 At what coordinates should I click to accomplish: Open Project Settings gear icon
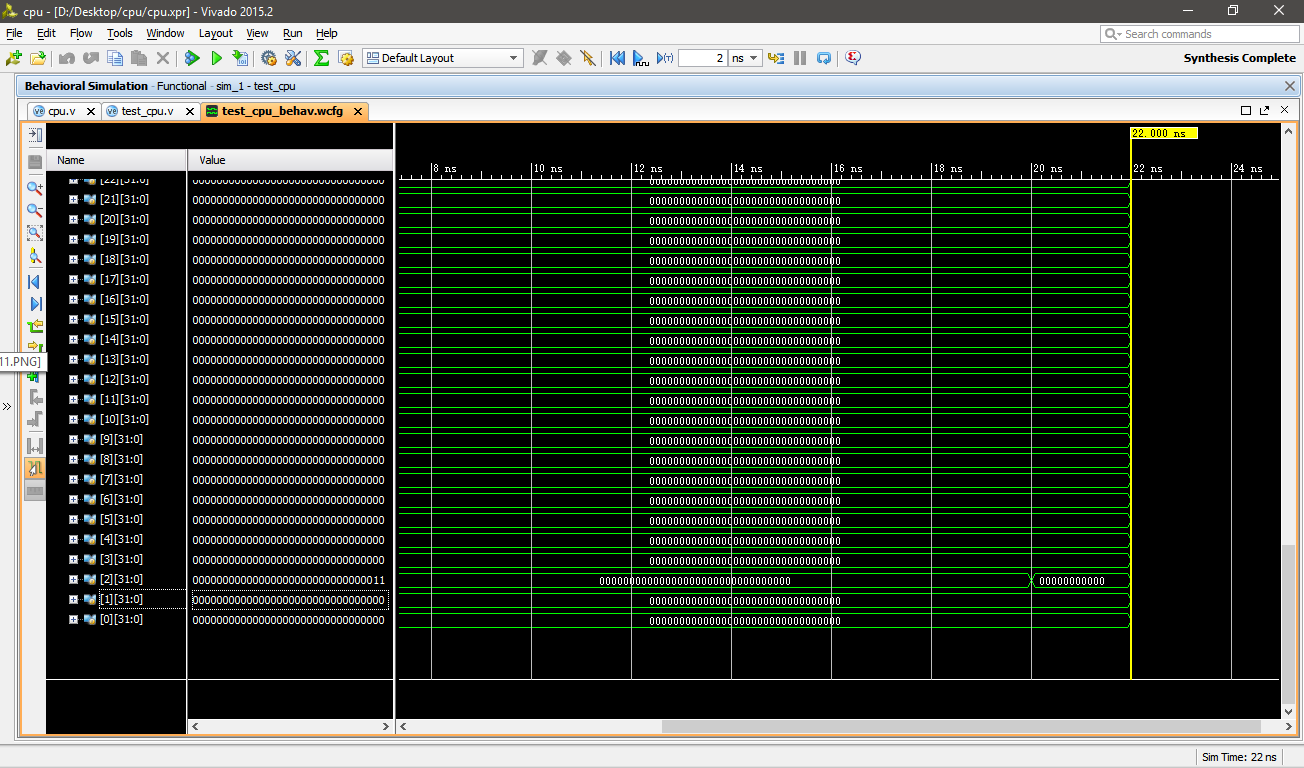click(269, 58)
